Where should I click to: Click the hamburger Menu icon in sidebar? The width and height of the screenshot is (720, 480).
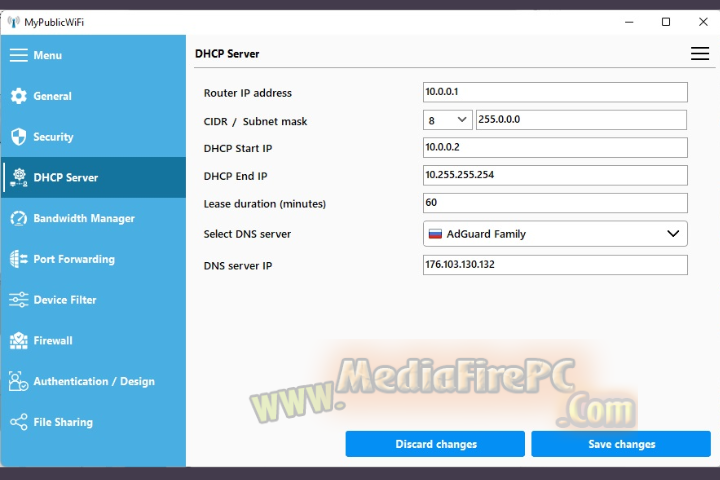click(x=19, y=55)
